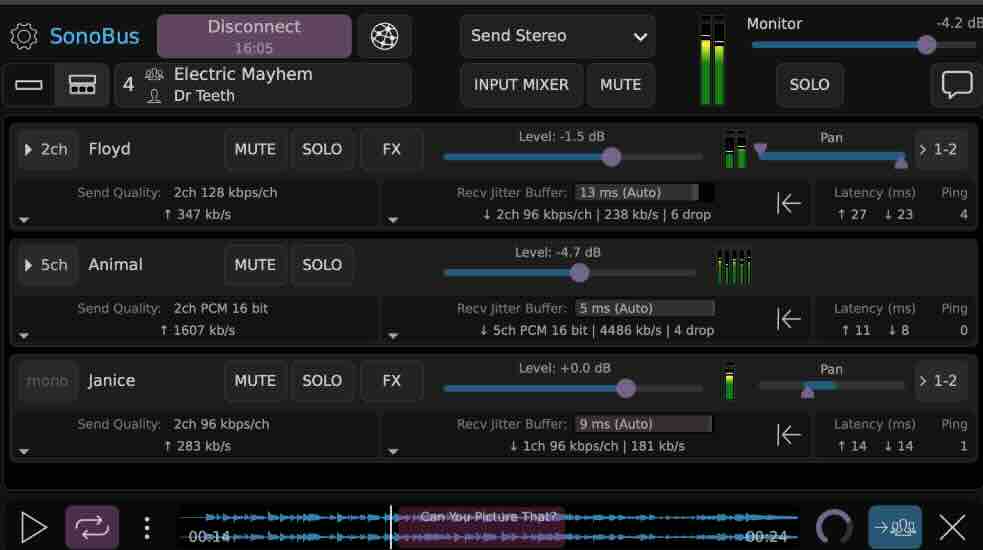Viewport: 983px width, 550px height.
Task: Expand Floyd's 2ch channel list
Action: [46, 149]
